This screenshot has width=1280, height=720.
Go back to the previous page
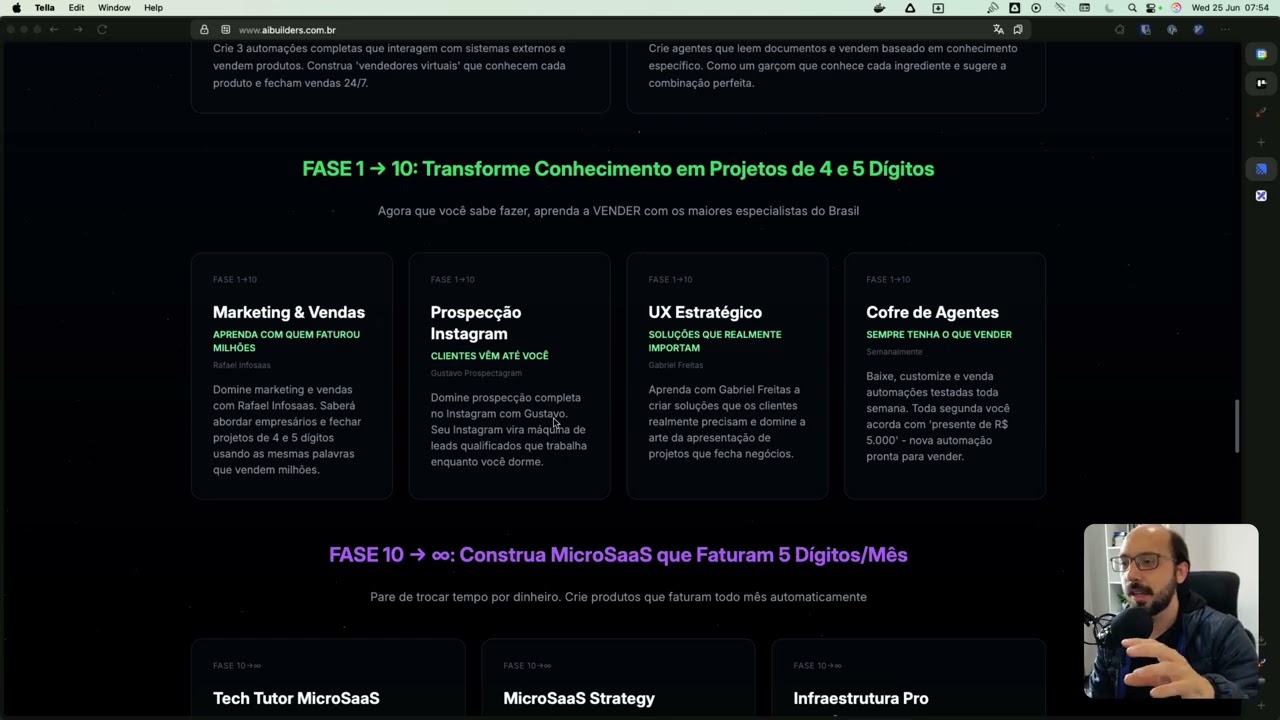54,30
